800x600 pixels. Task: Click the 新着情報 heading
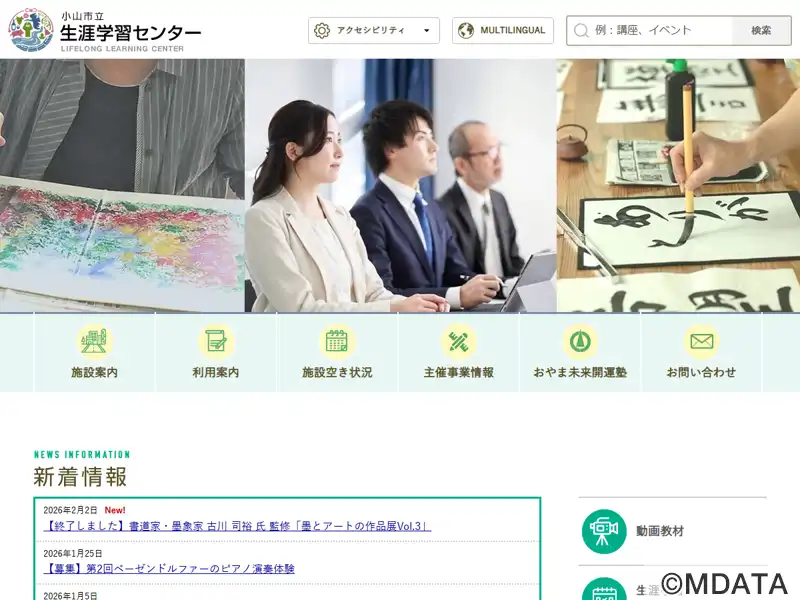click(80, 477)
